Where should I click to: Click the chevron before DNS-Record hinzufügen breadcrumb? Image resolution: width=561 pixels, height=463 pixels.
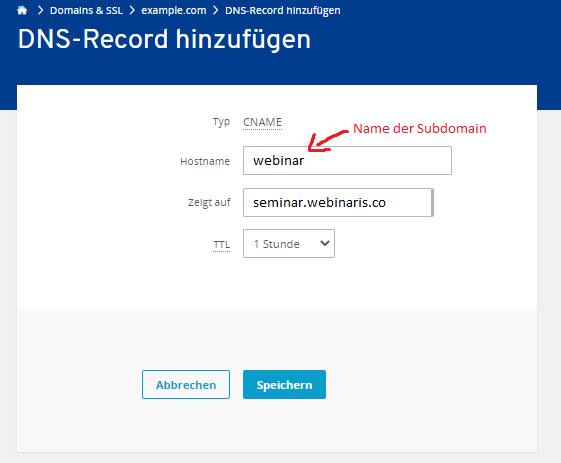pyautogui.click(x=215, y=10)
